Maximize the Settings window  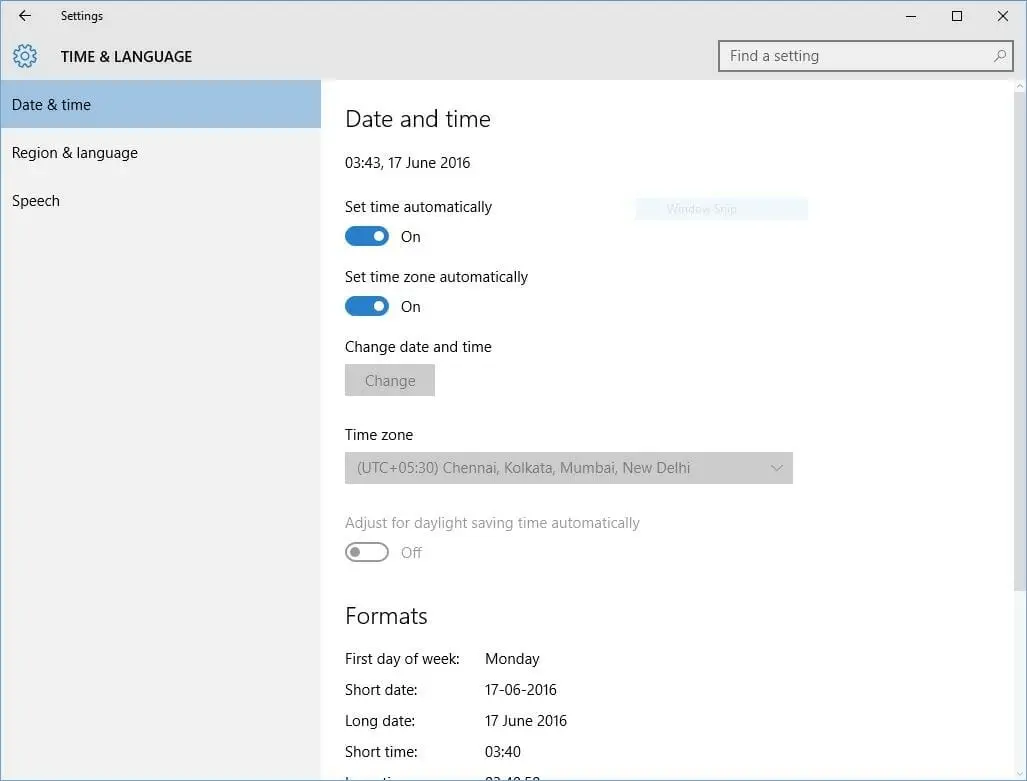957,16
